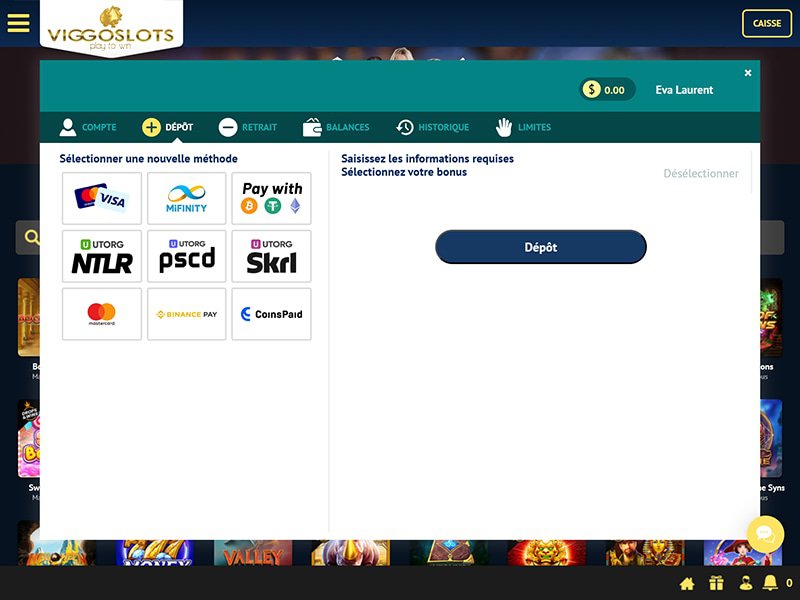Click the search magnifier icon
Image resolution: width=800 pixels, height=600 pixels.
tap(32, 237)
